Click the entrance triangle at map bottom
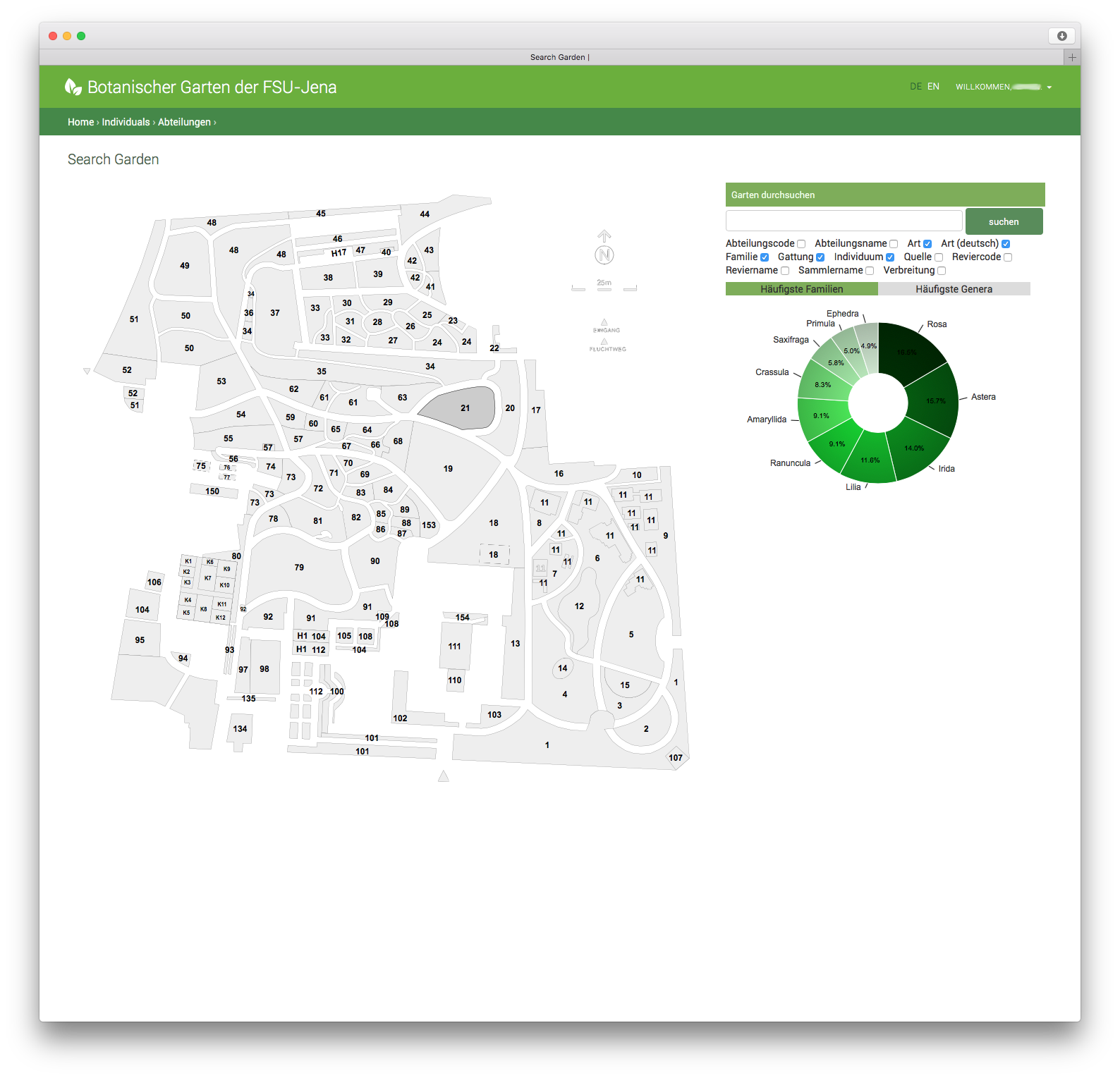The width and height of the screenshot is (1120, 1078). click(444, 776)
